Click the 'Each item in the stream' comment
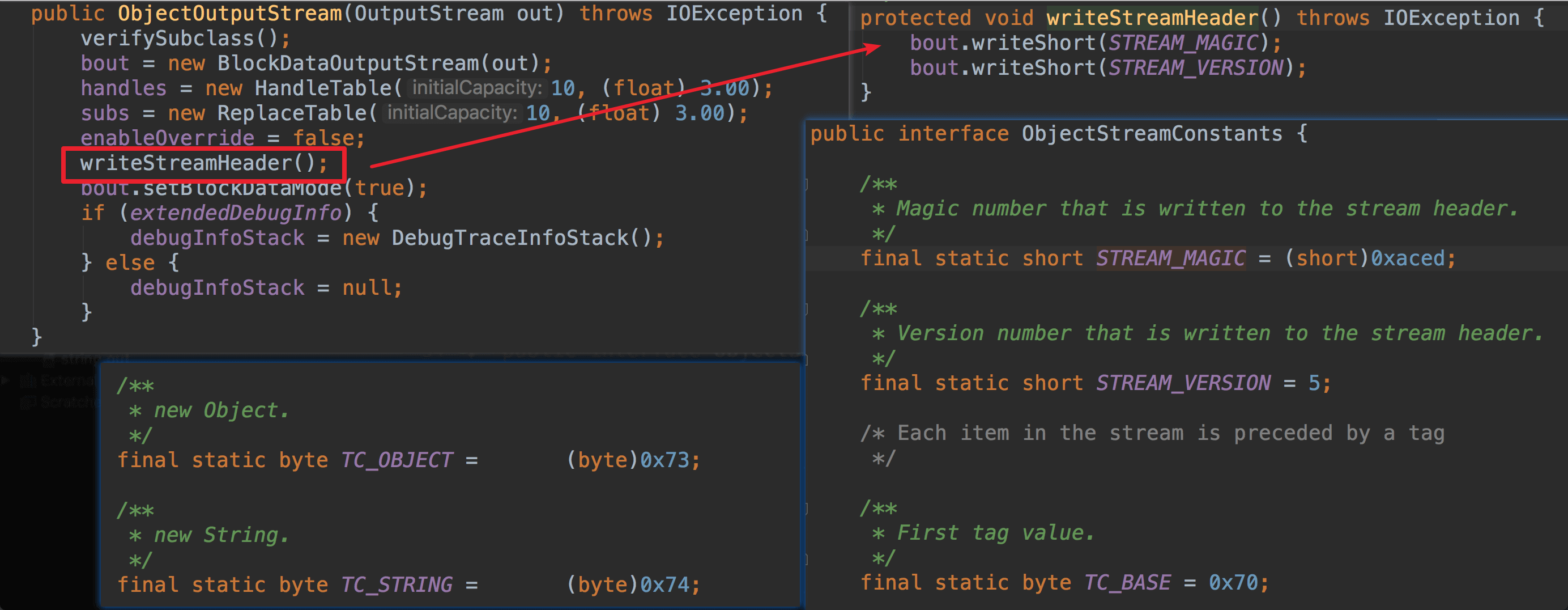1568x610 pixels. click(x=1152, y=433)
